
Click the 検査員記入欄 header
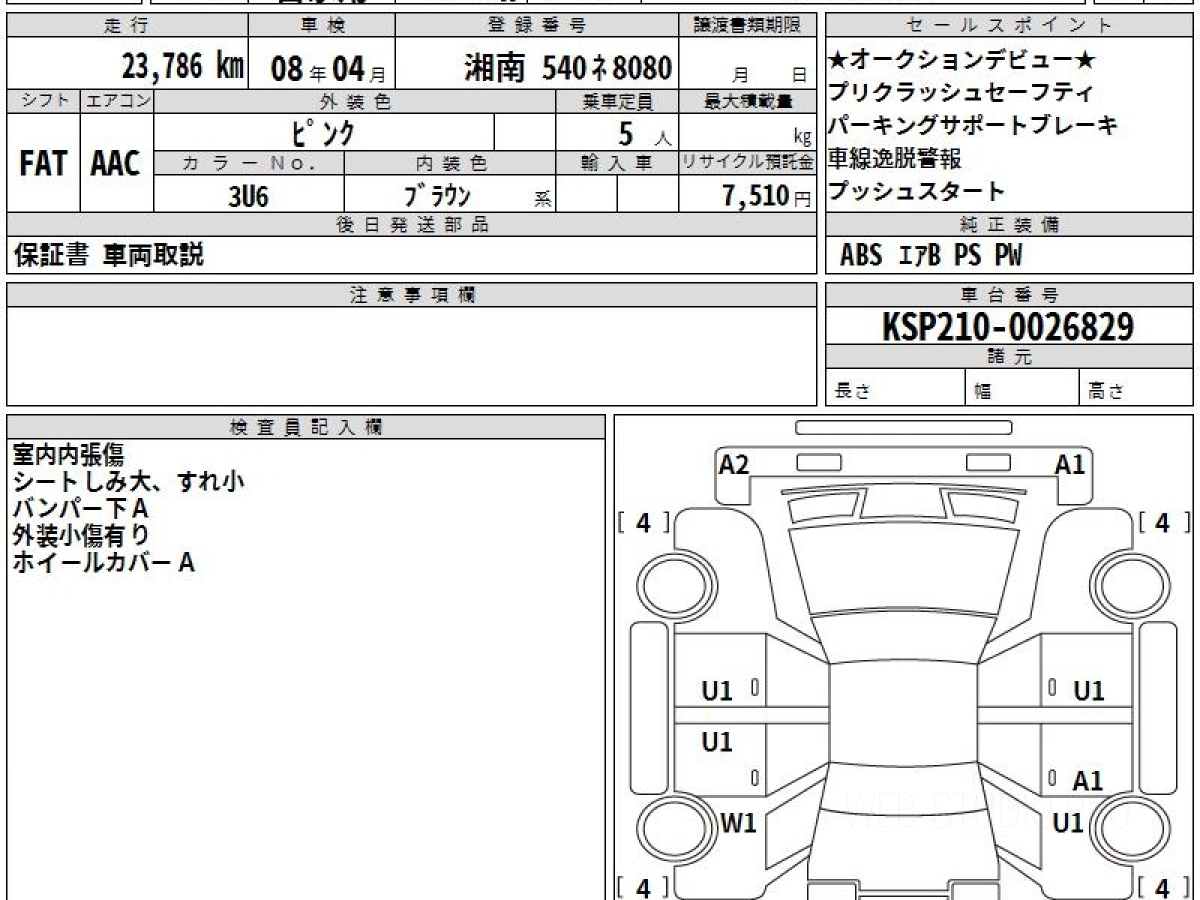pyautogui.click(x=305, y=427)
